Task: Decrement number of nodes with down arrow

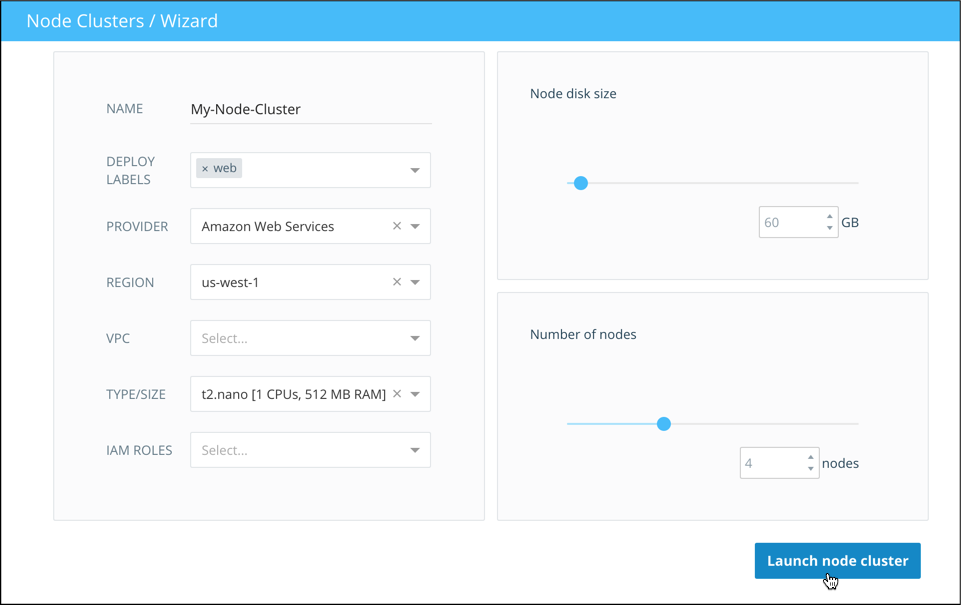Action: pyautogui.click(x=811, y=469)
